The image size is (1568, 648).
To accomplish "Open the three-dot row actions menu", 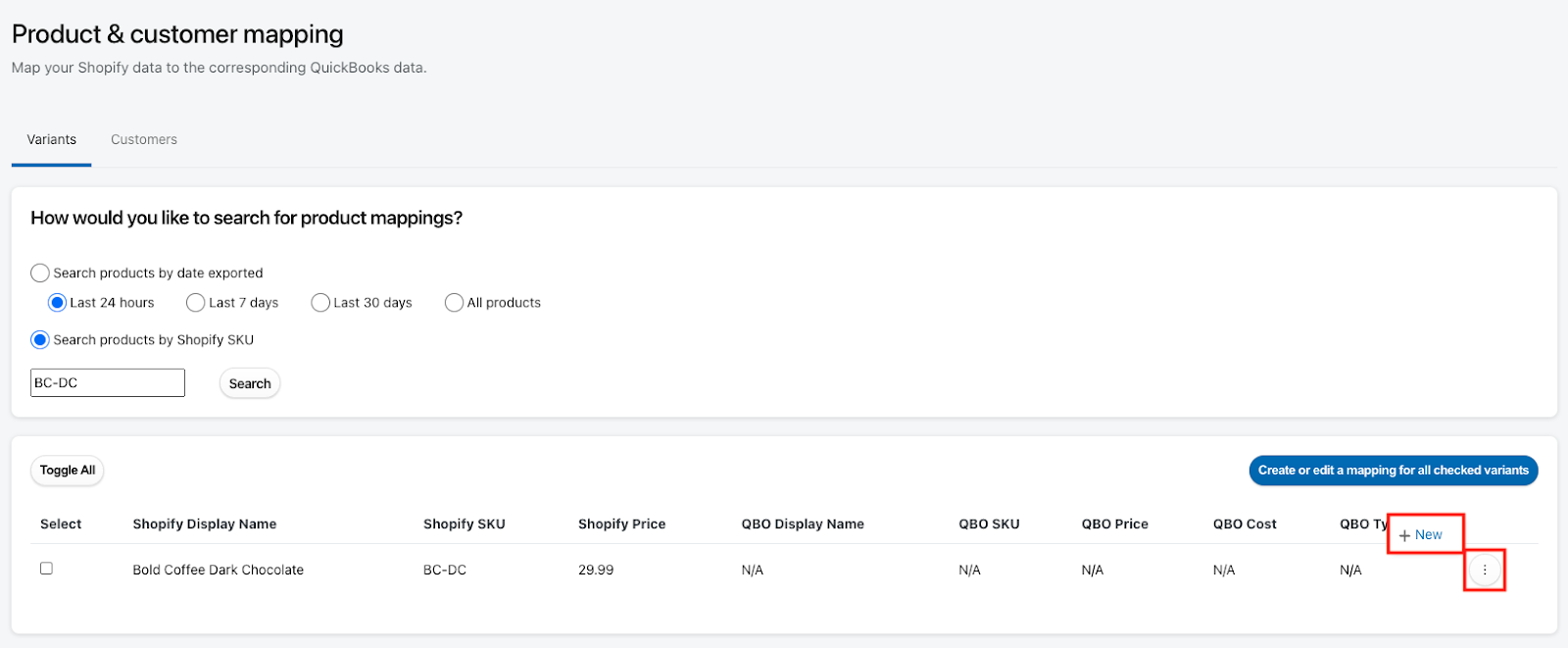I will pyautogui.click(x=1485, y=570).
